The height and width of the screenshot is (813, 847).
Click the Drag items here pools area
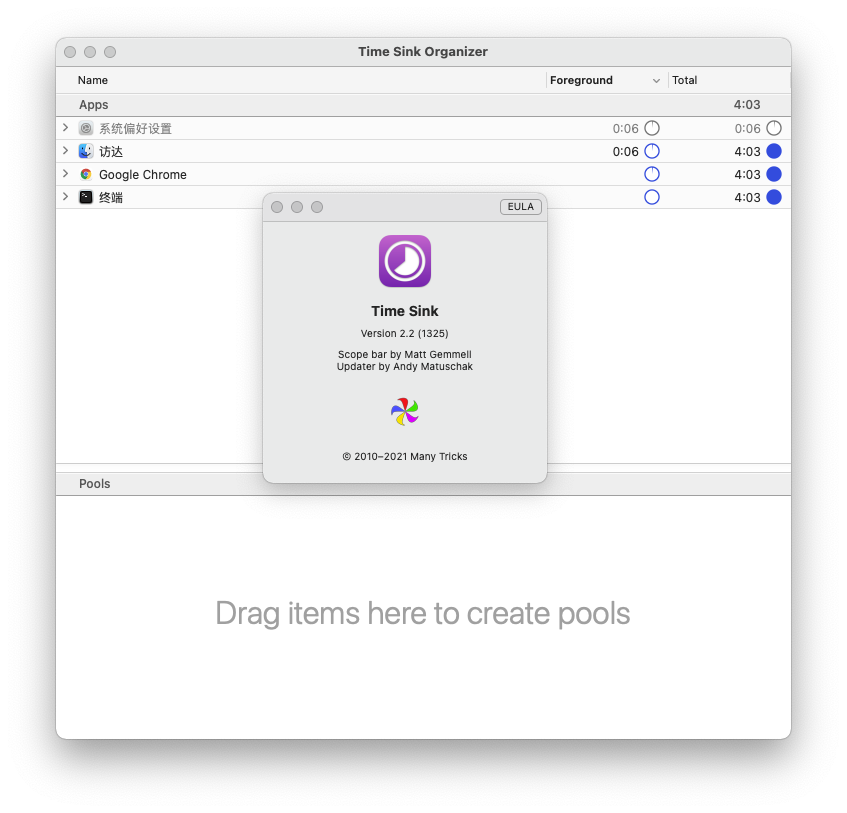coord(423,614)
